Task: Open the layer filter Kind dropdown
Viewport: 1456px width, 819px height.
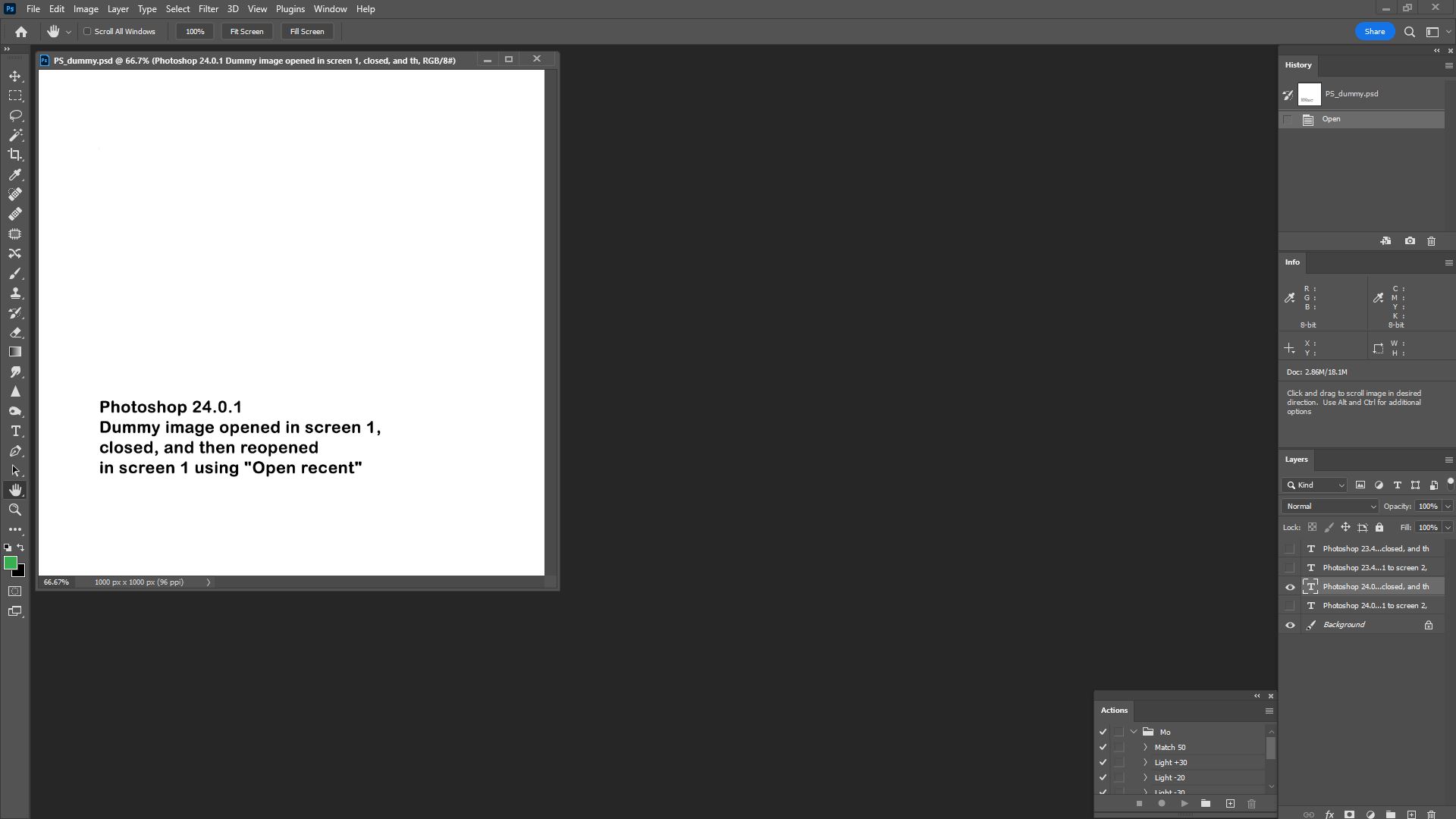Action: tap(1314, 485)
